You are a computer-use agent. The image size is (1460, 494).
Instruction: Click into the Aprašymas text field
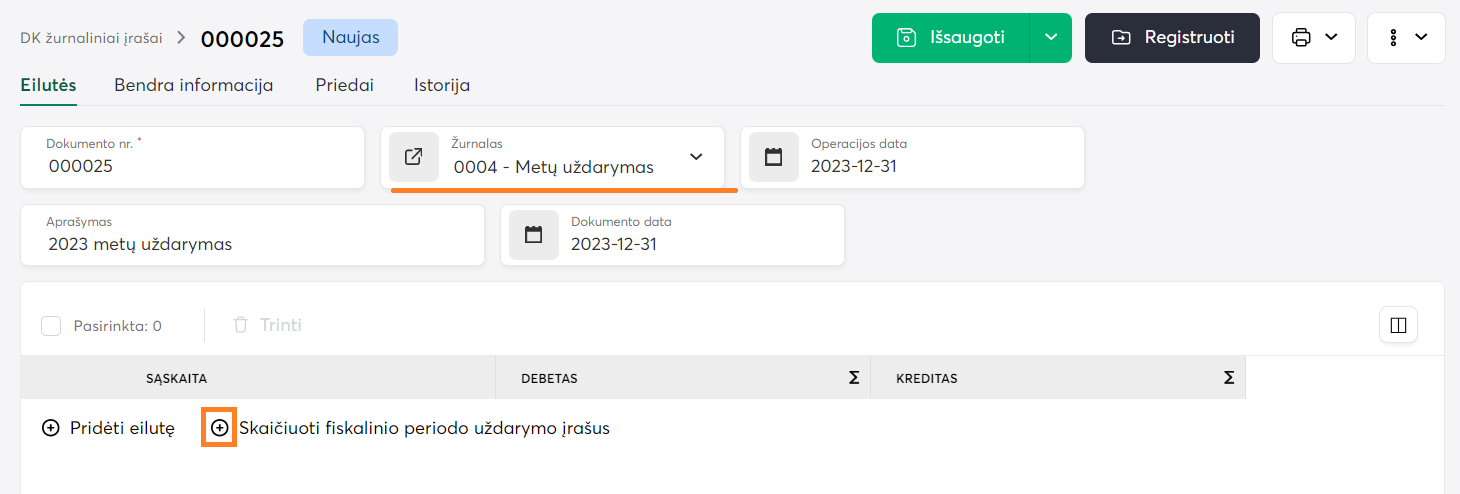coord(250,244)
